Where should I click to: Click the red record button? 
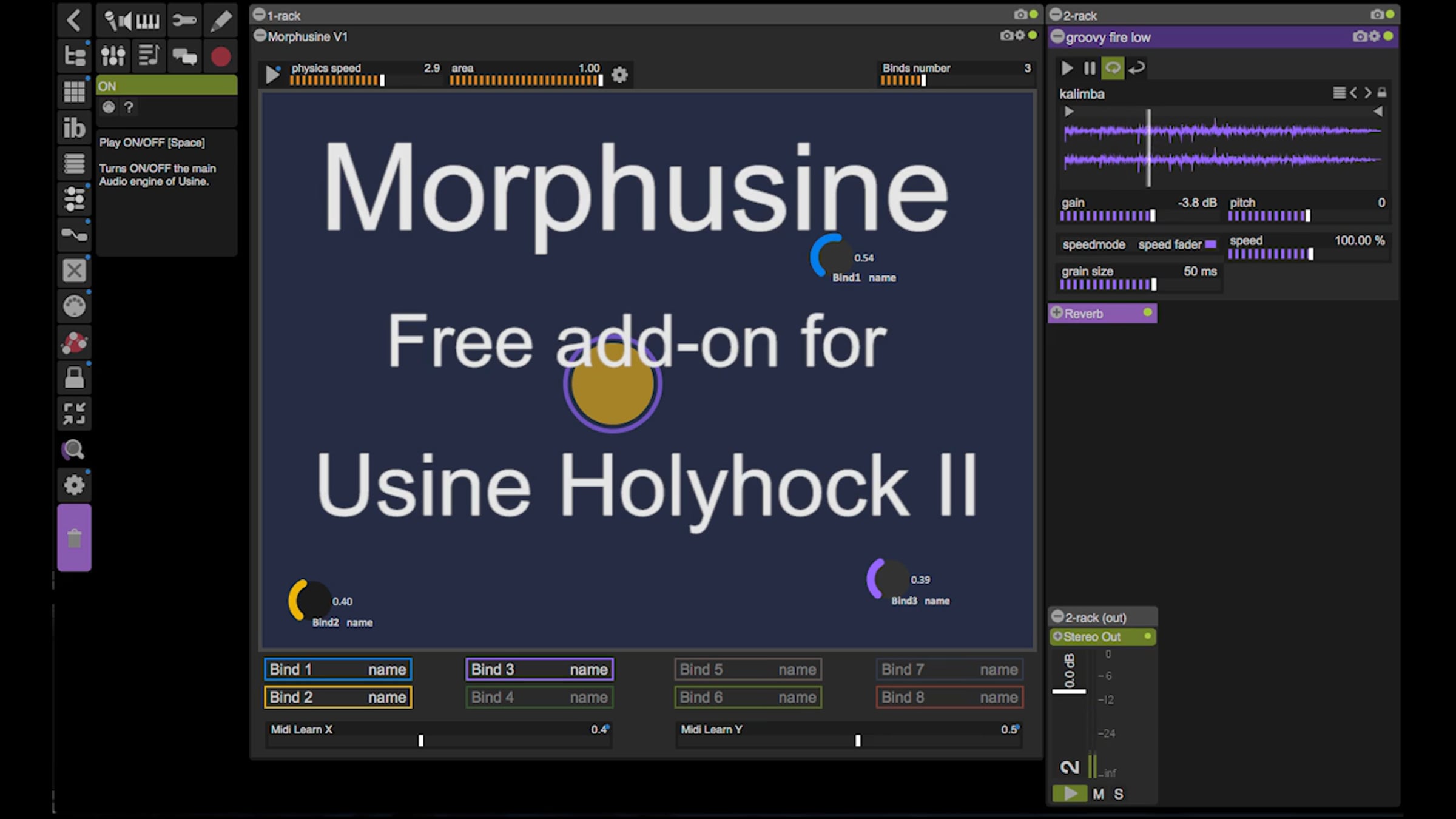[x=221, y=56]
